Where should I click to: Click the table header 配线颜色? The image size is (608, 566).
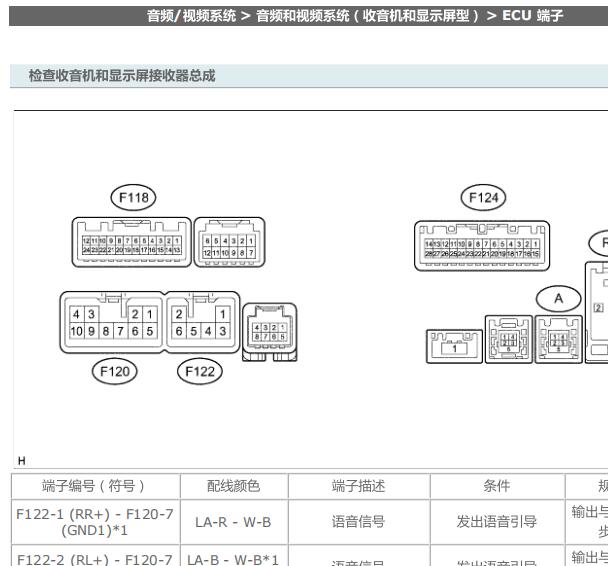tap(233, 486)
